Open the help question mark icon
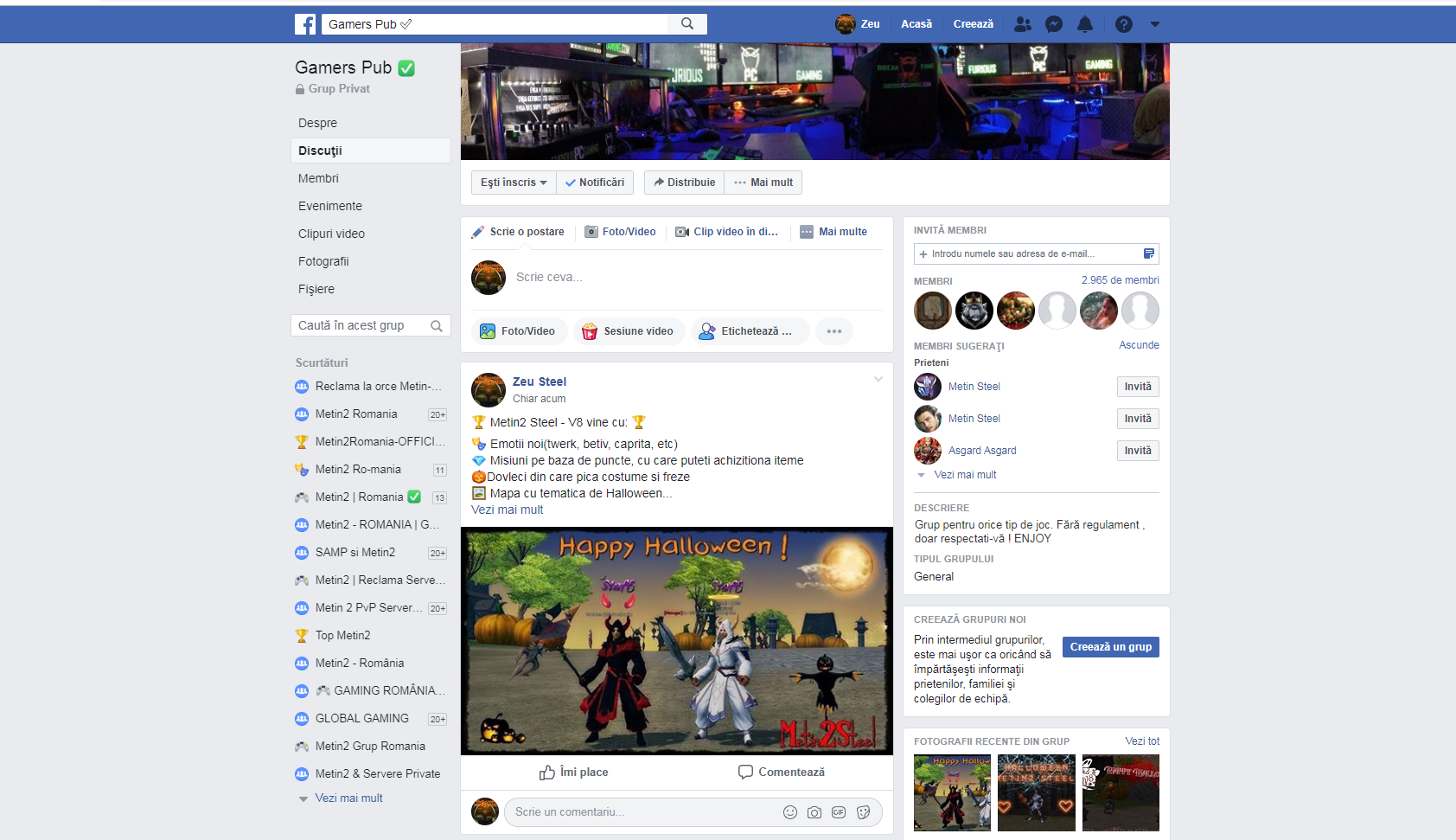The width and height of the screenshot is (1456, 840). tap(1123, 24)
